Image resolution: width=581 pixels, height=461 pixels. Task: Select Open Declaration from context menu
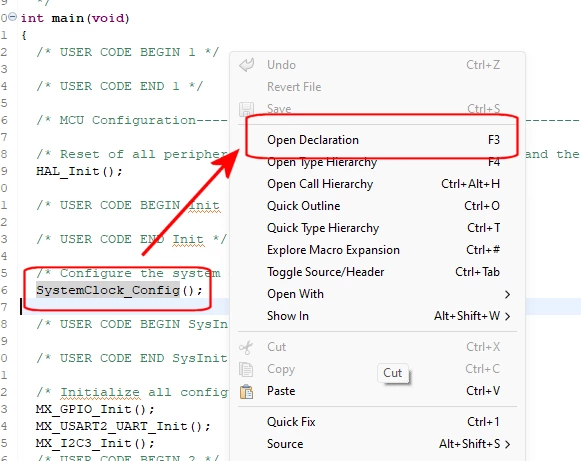377,140
